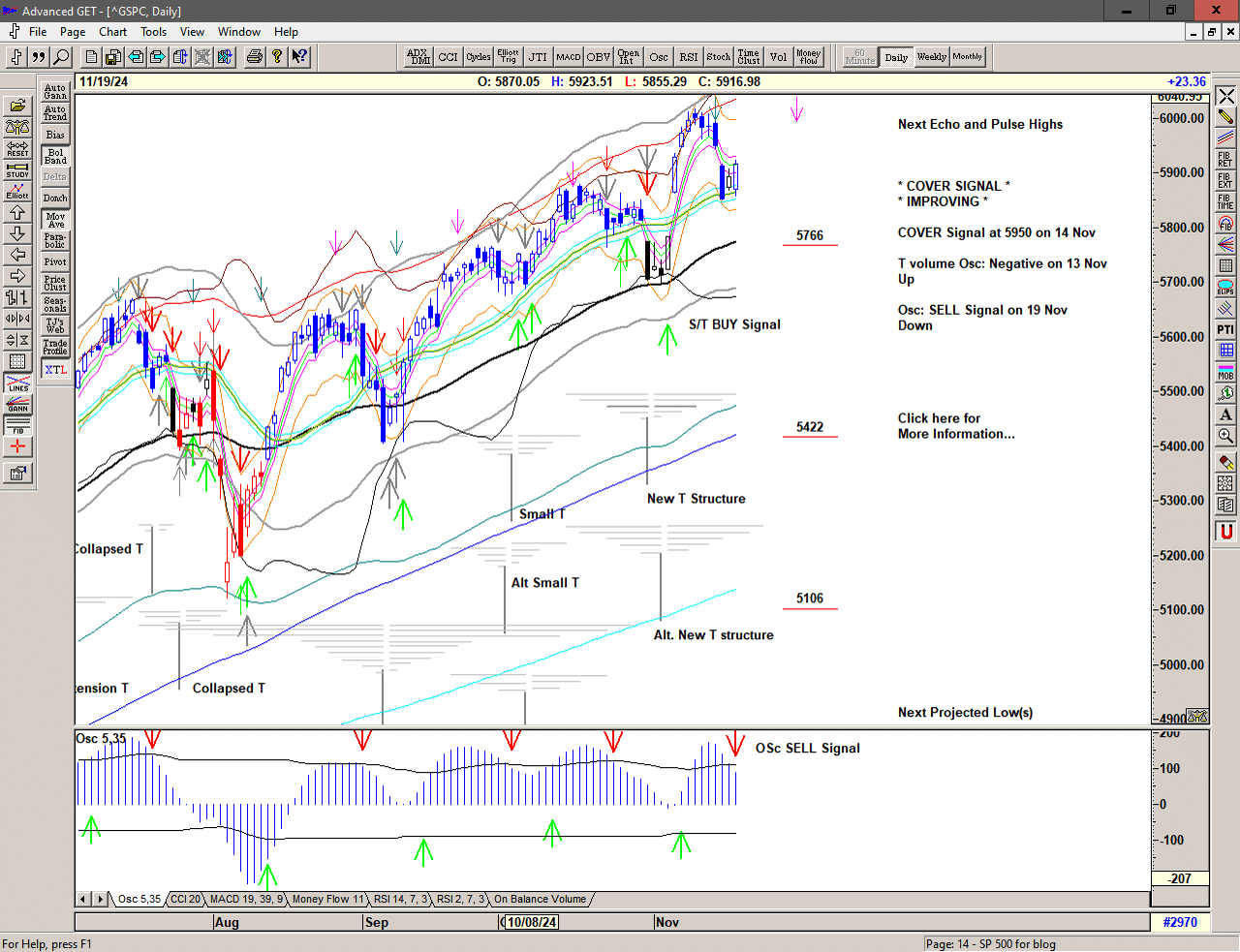The width and height of the screenshot is (1240, 952).
Task: Open the Tools menu
Action: (x=153, y=32)
